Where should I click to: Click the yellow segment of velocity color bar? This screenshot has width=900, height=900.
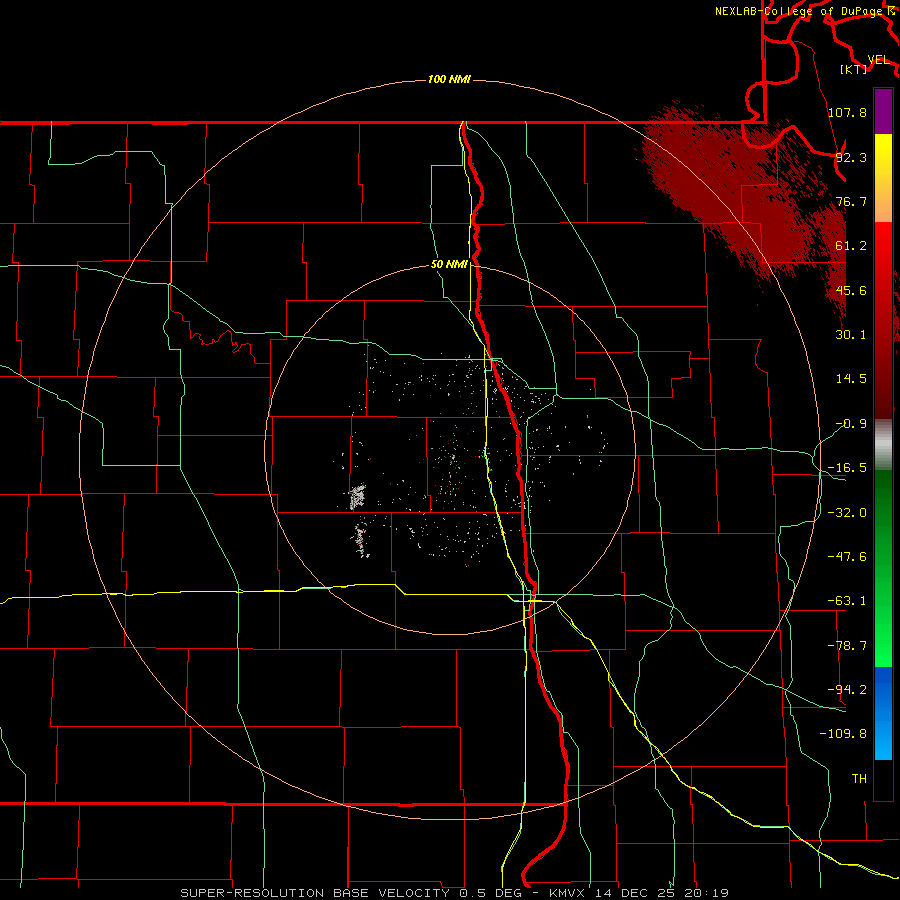(x=883, y=178)
